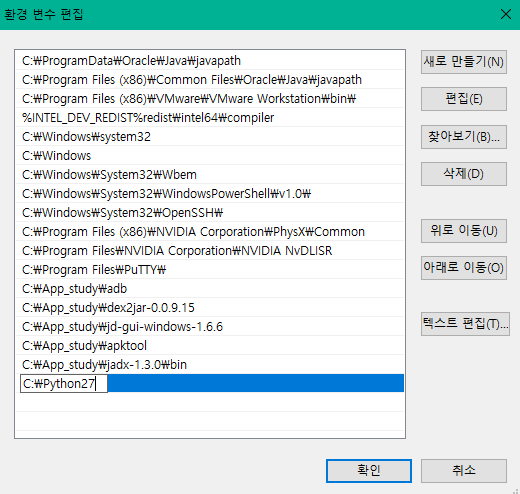Viewport: 520px width, 494px height.
Task: Select the C:\App_study\adb entry
Action: (210, 289)
